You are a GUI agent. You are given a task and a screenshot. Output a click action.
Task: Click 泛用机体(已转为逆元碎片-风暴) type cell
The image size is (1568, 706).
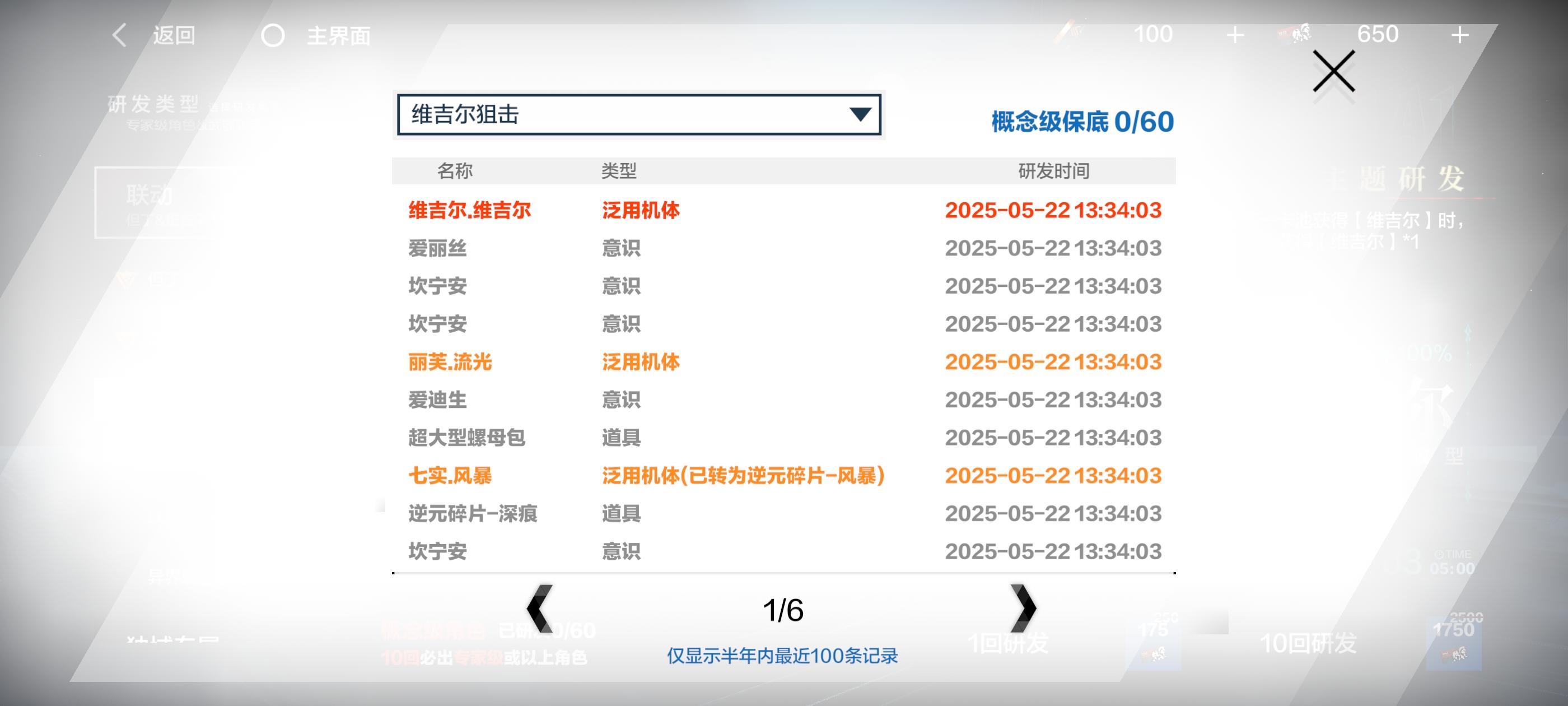pos(743,476)
